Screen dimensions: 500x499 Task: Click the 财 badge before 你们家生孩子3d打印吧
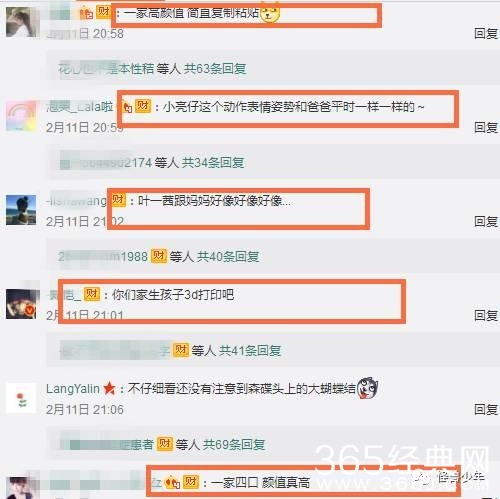(x=92, y=294)
